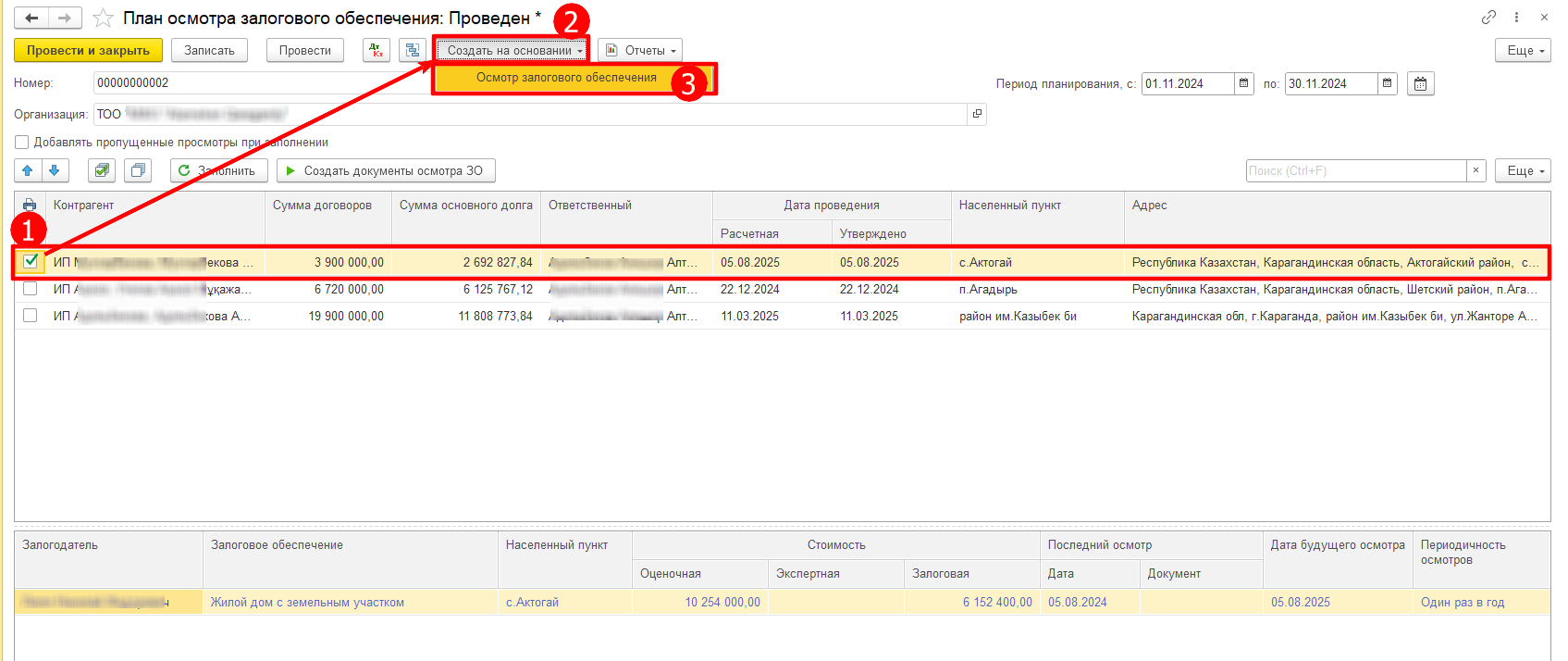Click the Периодичность осмотров column header
Screen dimensions: 1568x661
pyautogui.click(x=1481, y=559)
